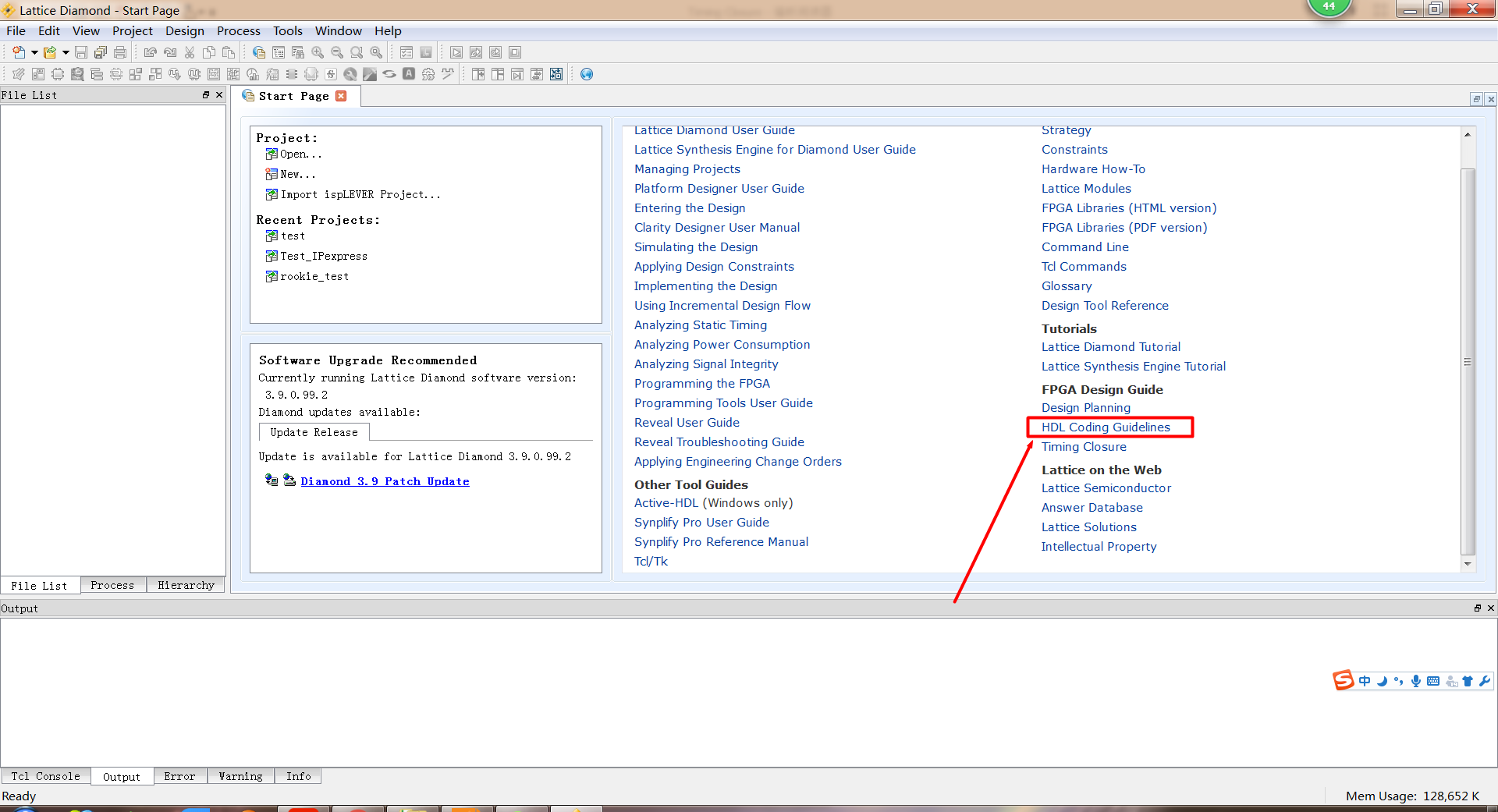Open the Answer Database link
The image size is (1498, 812).
click(x=1092, y=508)
